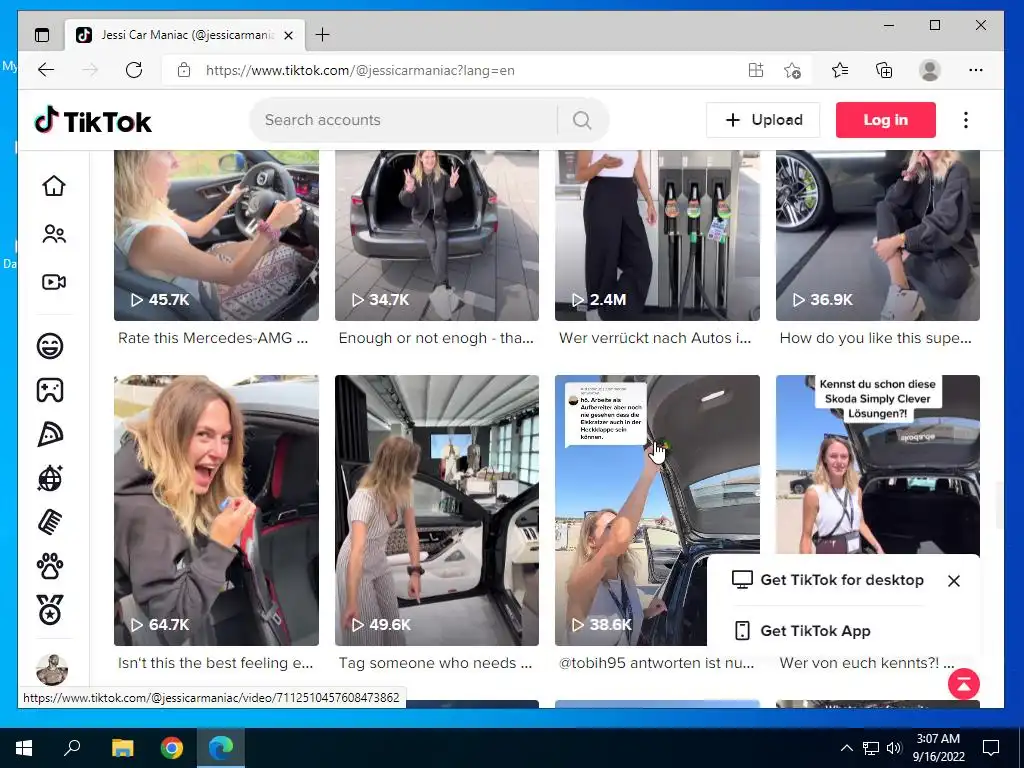Switch to the Jessi Car Maniac tab
The height and width of the screenshot is (768, 1024).
point(186,35)
